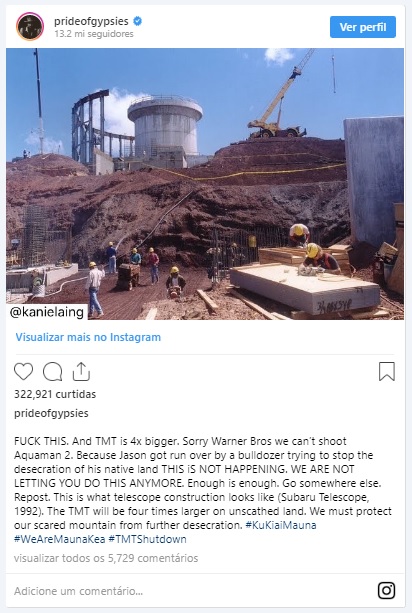Screen dimensions: 412x613
Task: Open the #WeAreMaunaKea hashtag
Action: coord(59,539)
